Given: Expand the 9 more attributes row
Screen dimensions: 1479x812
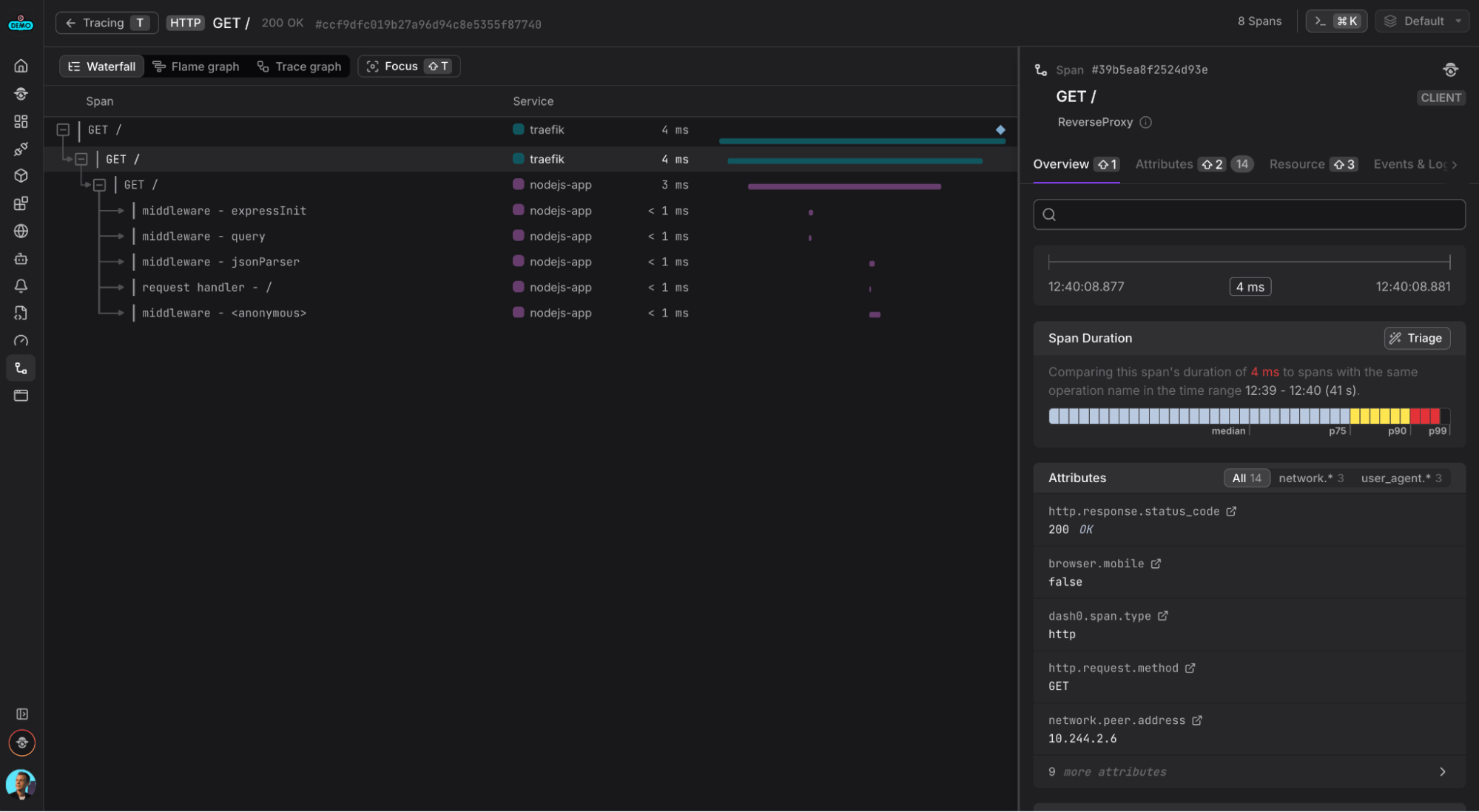Looking at the screenshot, I should tap(1249, 772).
